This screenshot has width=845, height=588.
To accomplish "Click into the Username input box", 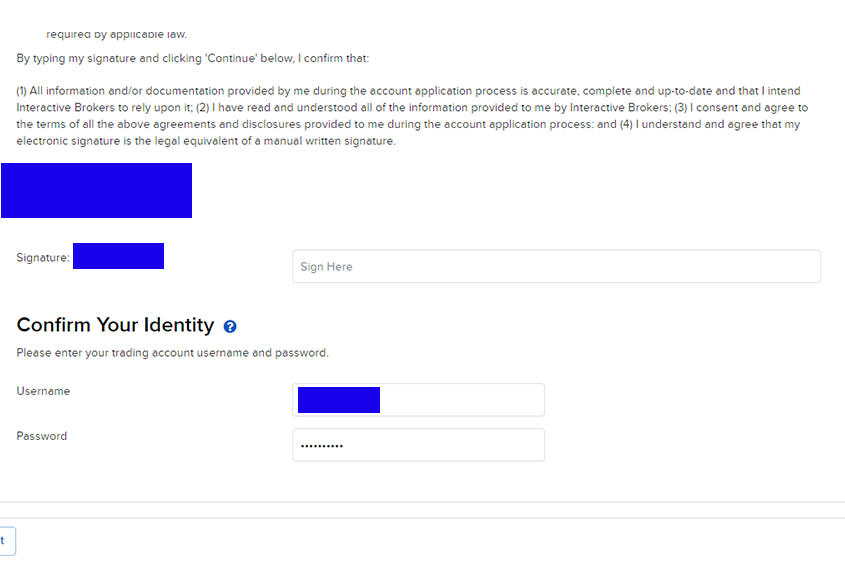I will (x=460, y=400).
